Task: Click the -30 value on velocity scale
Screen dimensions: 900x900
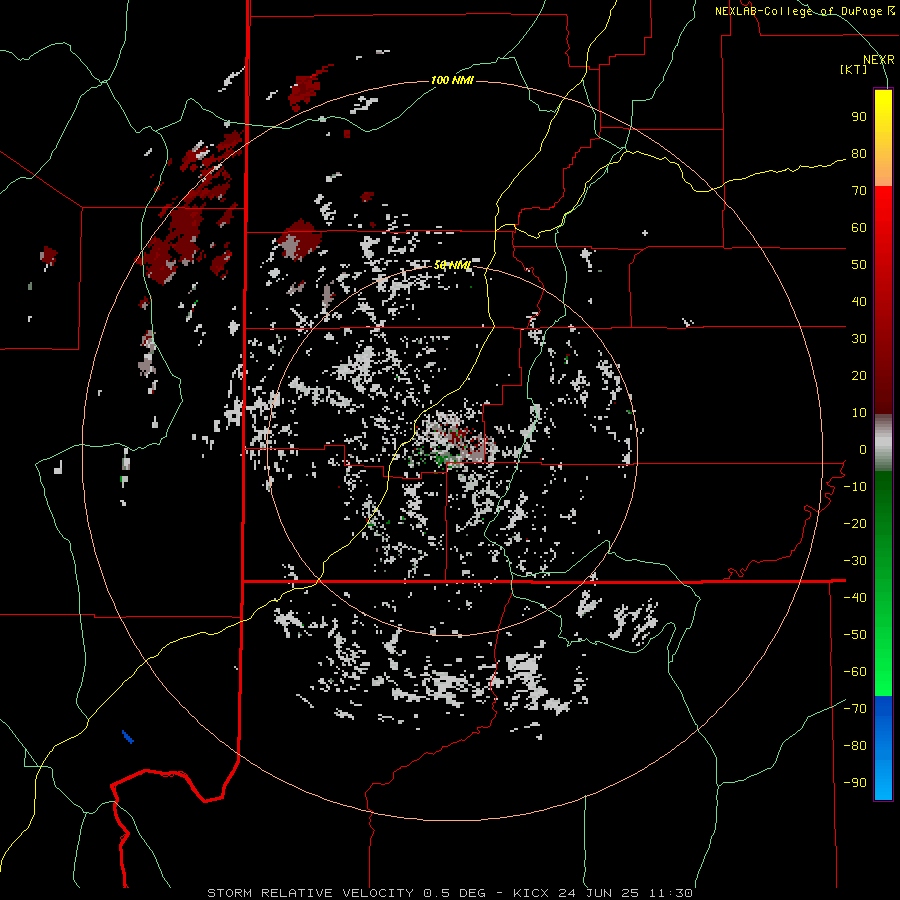Action: click(x=855, y=561)
